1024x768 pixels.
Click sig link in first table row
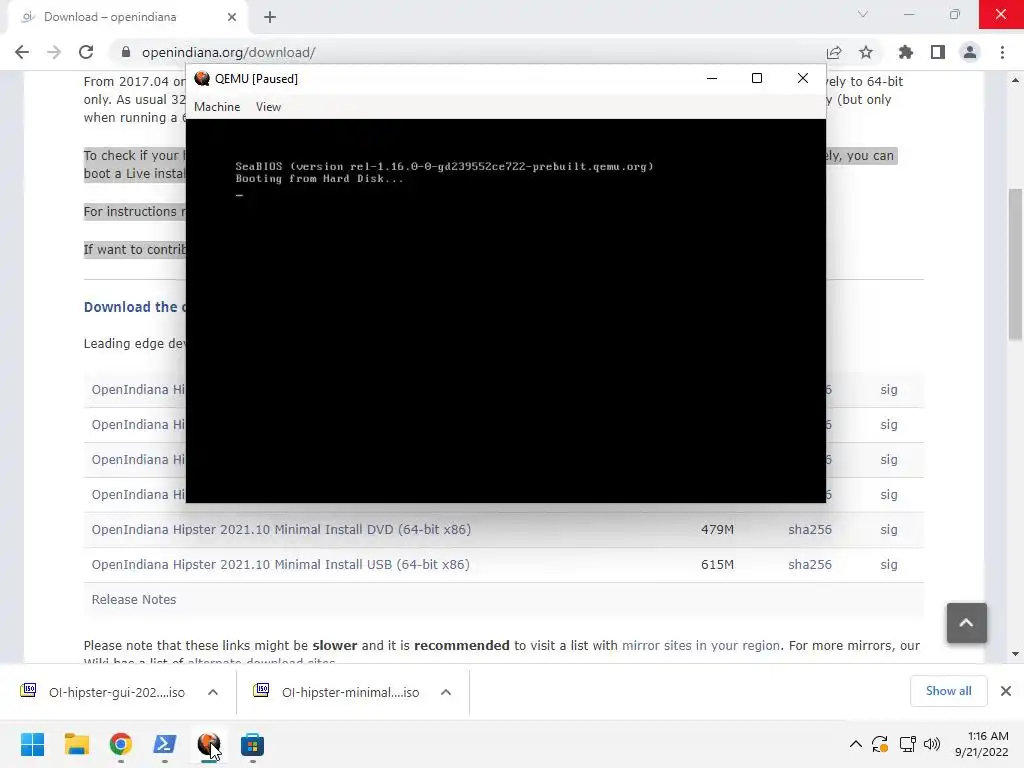[889, 390]
